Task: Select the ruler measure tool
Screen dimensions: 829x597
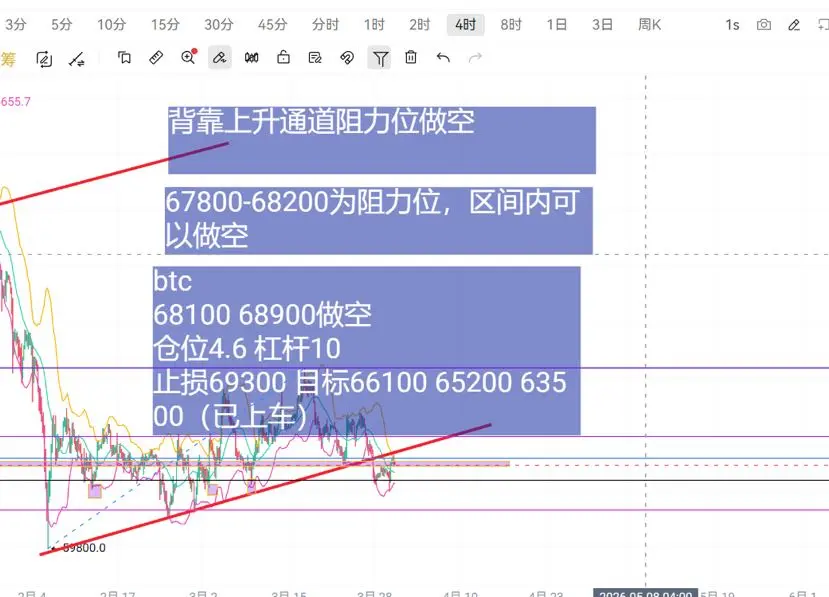Action: pos(156,58)
